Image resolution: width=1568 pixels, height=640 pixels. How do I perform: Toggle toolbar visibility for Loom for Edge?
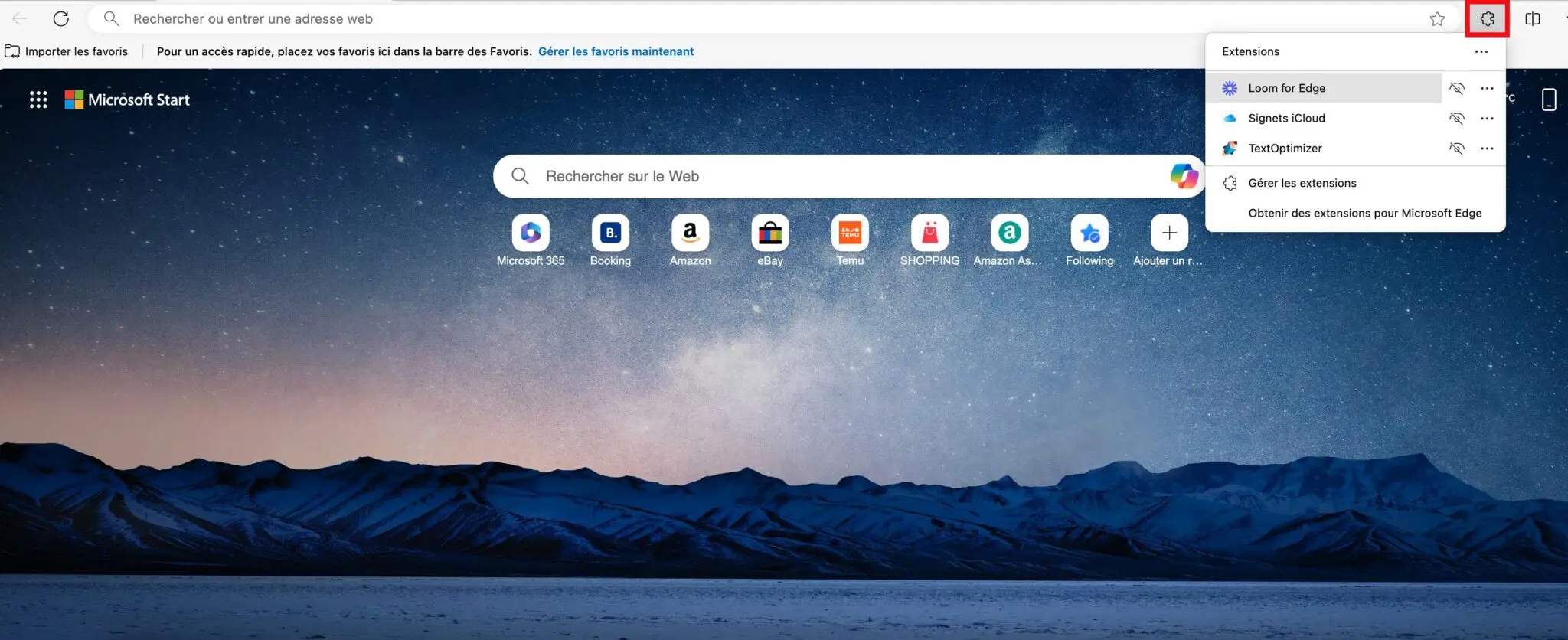coord(1456,88)
